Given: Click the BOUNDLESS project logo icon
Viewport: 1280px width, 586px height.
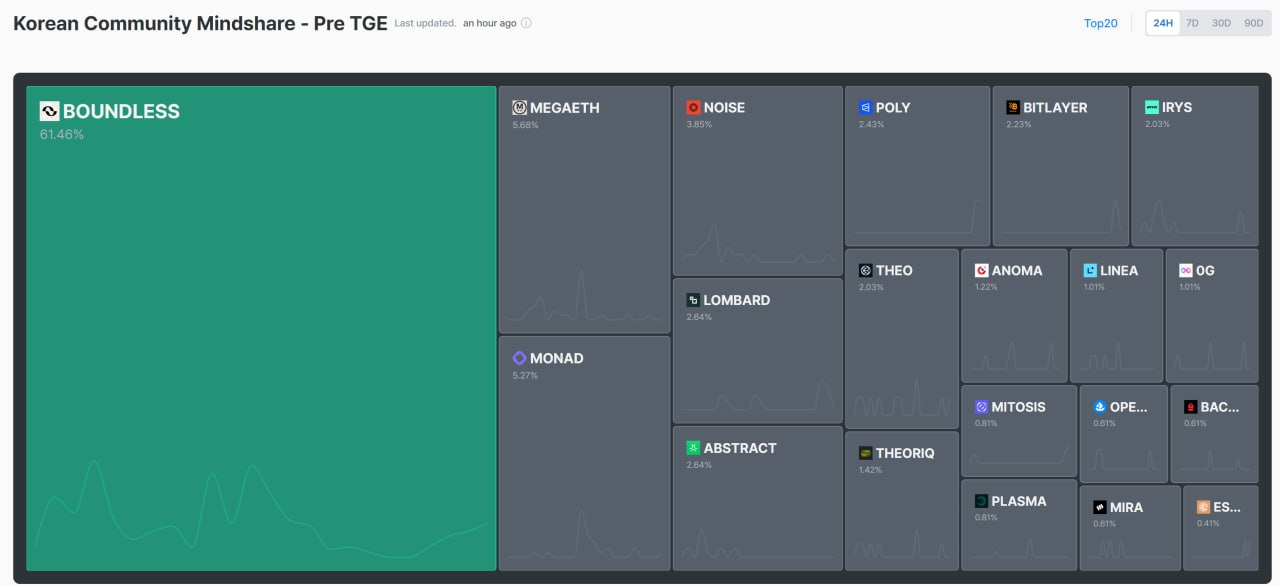Looking at the screenshot, I should 49,111.
